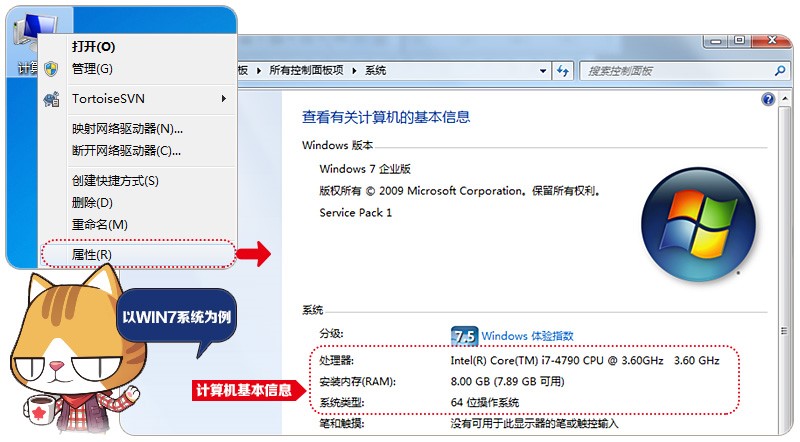Click the magnifier search icon
This screenshot has width=800, height=442.
(x=780, y=71)
